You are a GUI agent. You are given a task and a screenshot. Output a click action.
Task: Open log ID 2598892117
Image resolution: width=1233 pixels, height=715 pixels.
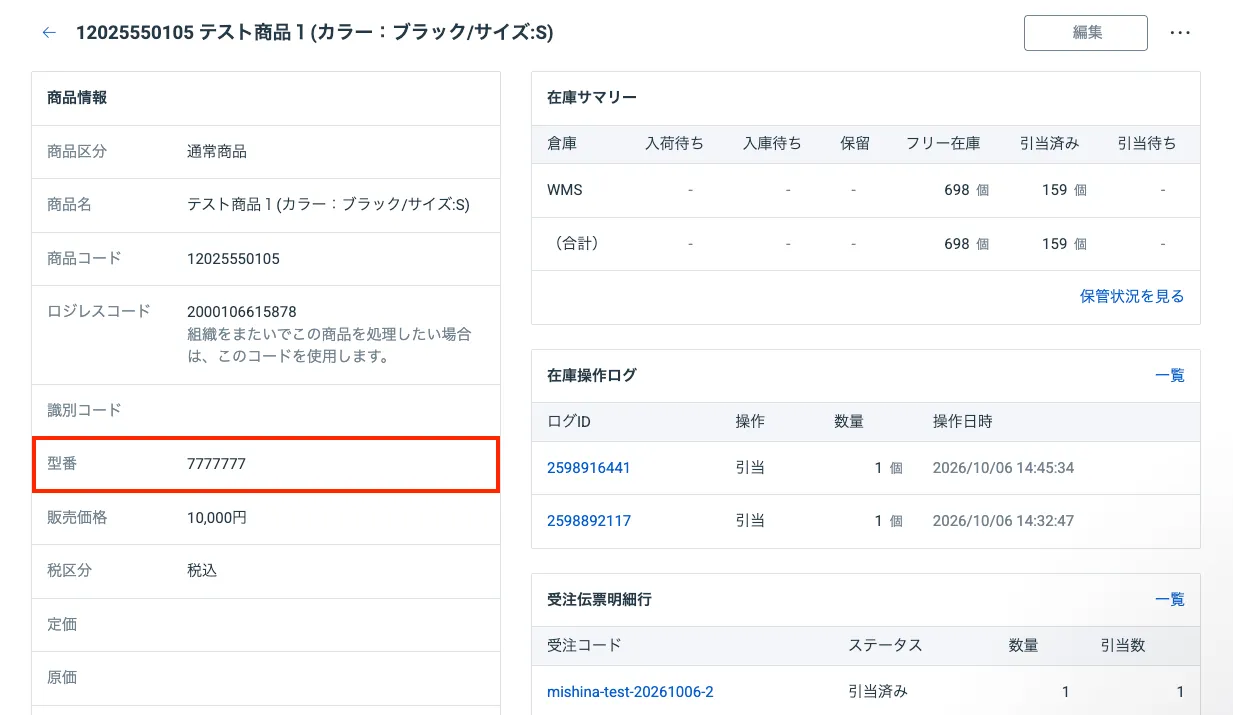tap(589, 520)
